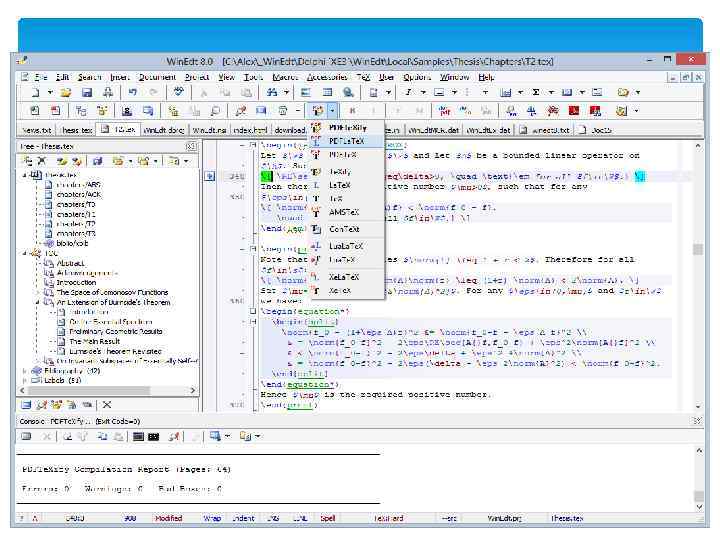The image size is (720, 540).
Task: Close the Tree panel with its corner button
Action: (191, 146)
